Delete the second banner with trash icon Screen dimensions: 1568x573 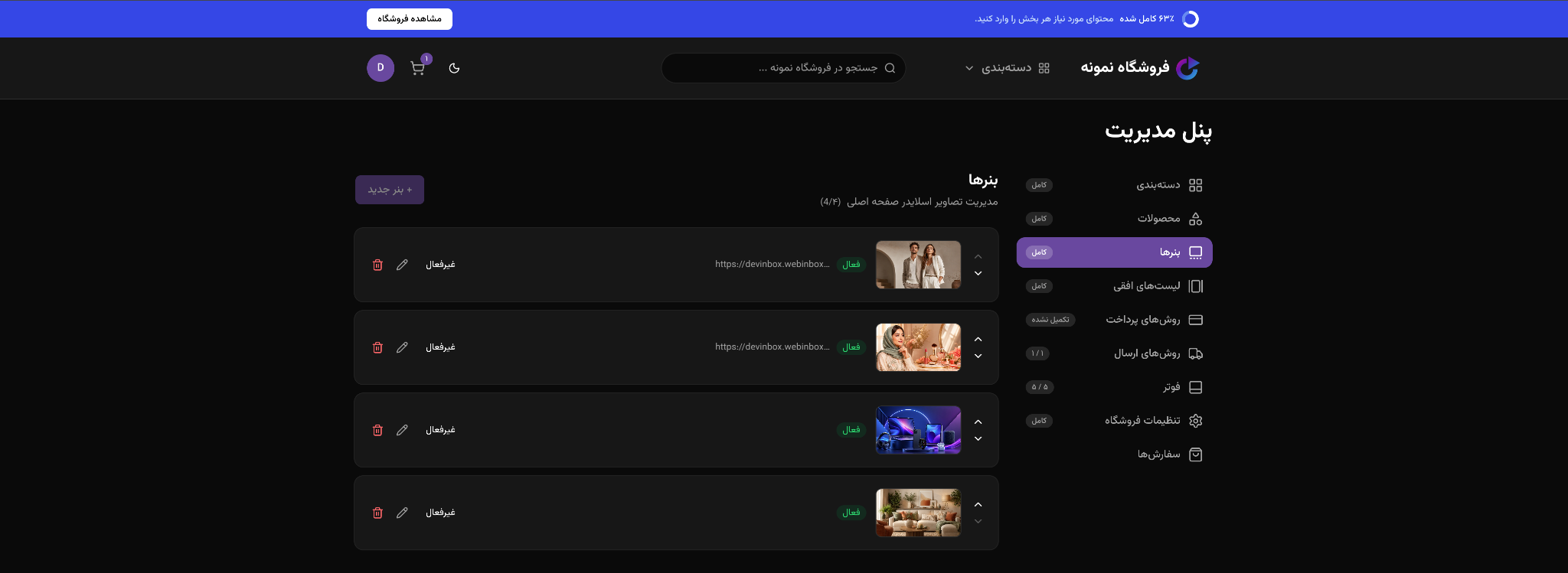[377, 347]
